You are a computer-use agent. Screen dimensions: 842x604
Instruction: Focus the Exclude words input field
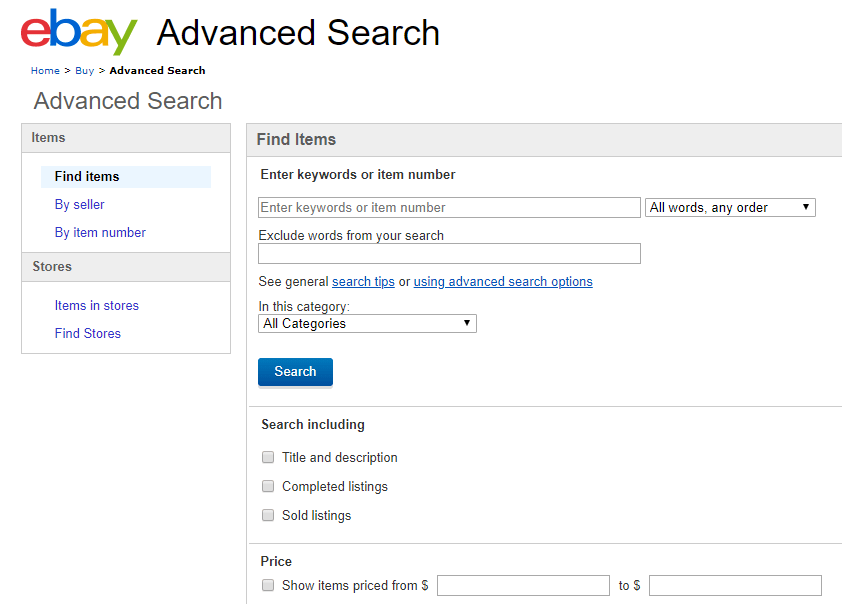[449, 253]
